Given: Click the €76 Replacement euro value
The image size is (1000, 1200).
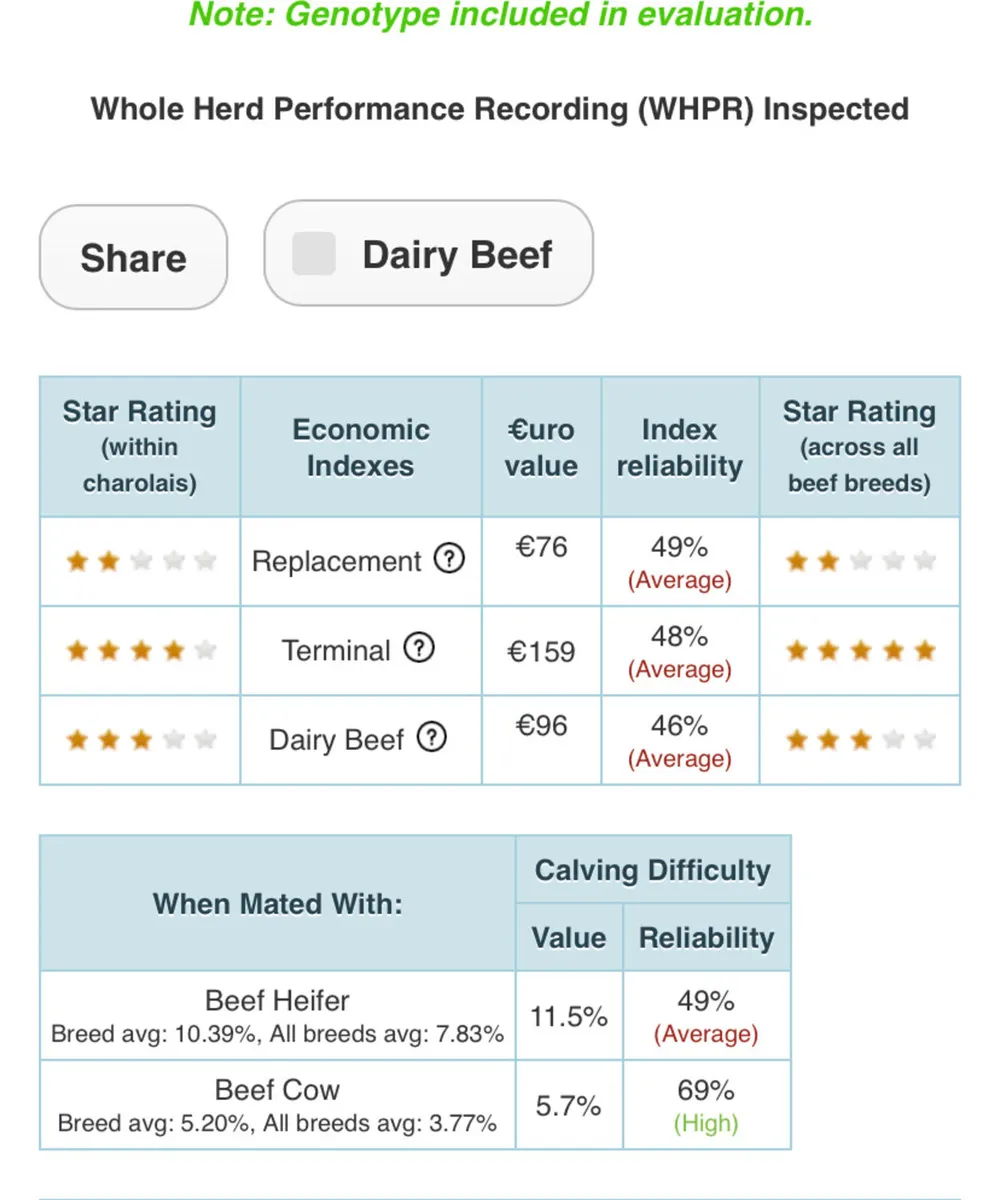Looking at the screenshot, I should click(541, 547).
